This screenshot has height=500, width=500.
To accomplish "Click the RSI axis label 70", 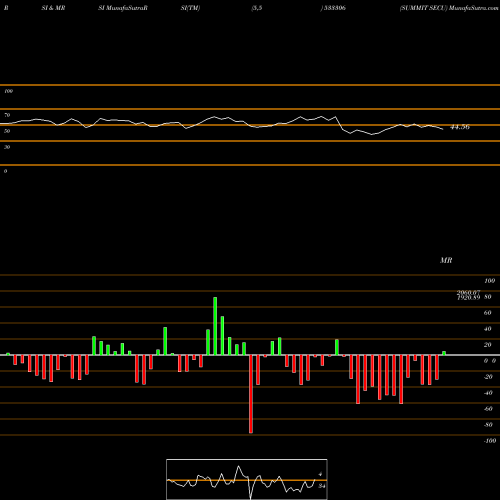I will click(x=7, y=115).
